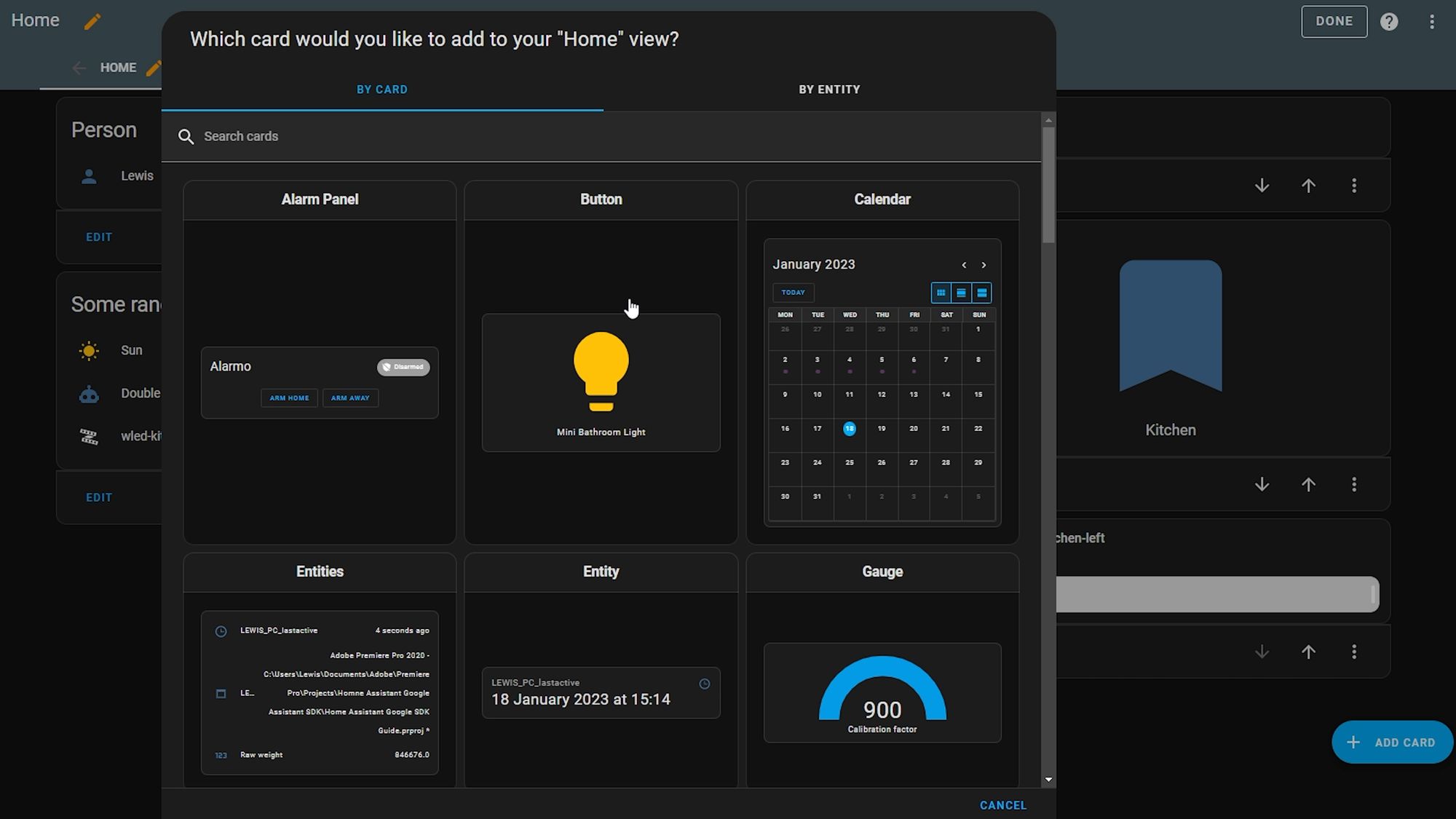Screen dimensions: 1456x819
Task: Navigate to next month in calendar
Action: pyautogui.click(x=984, y=264)
